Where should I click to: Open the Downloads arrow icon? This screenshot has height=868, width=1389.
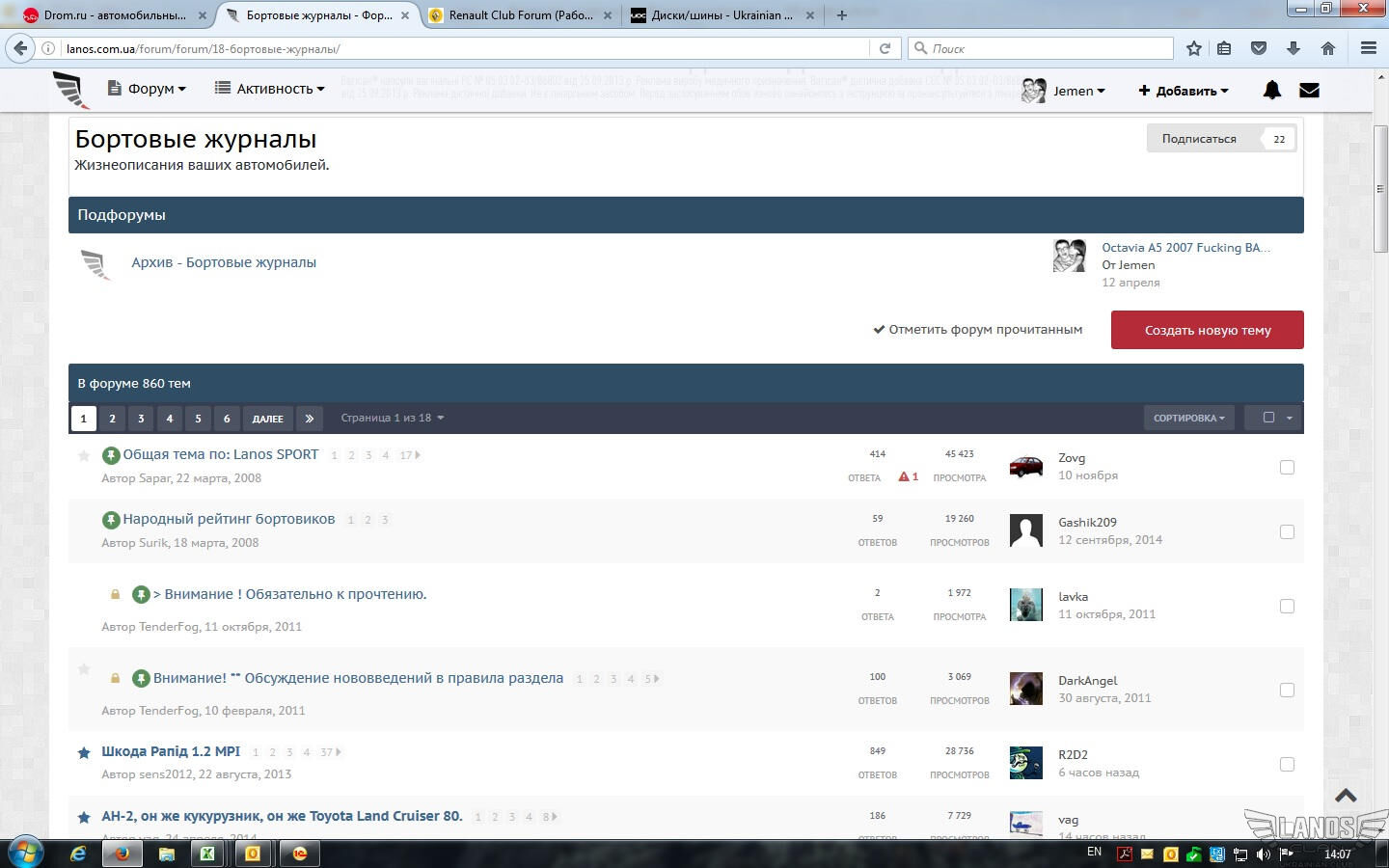tap(1294, 48)
